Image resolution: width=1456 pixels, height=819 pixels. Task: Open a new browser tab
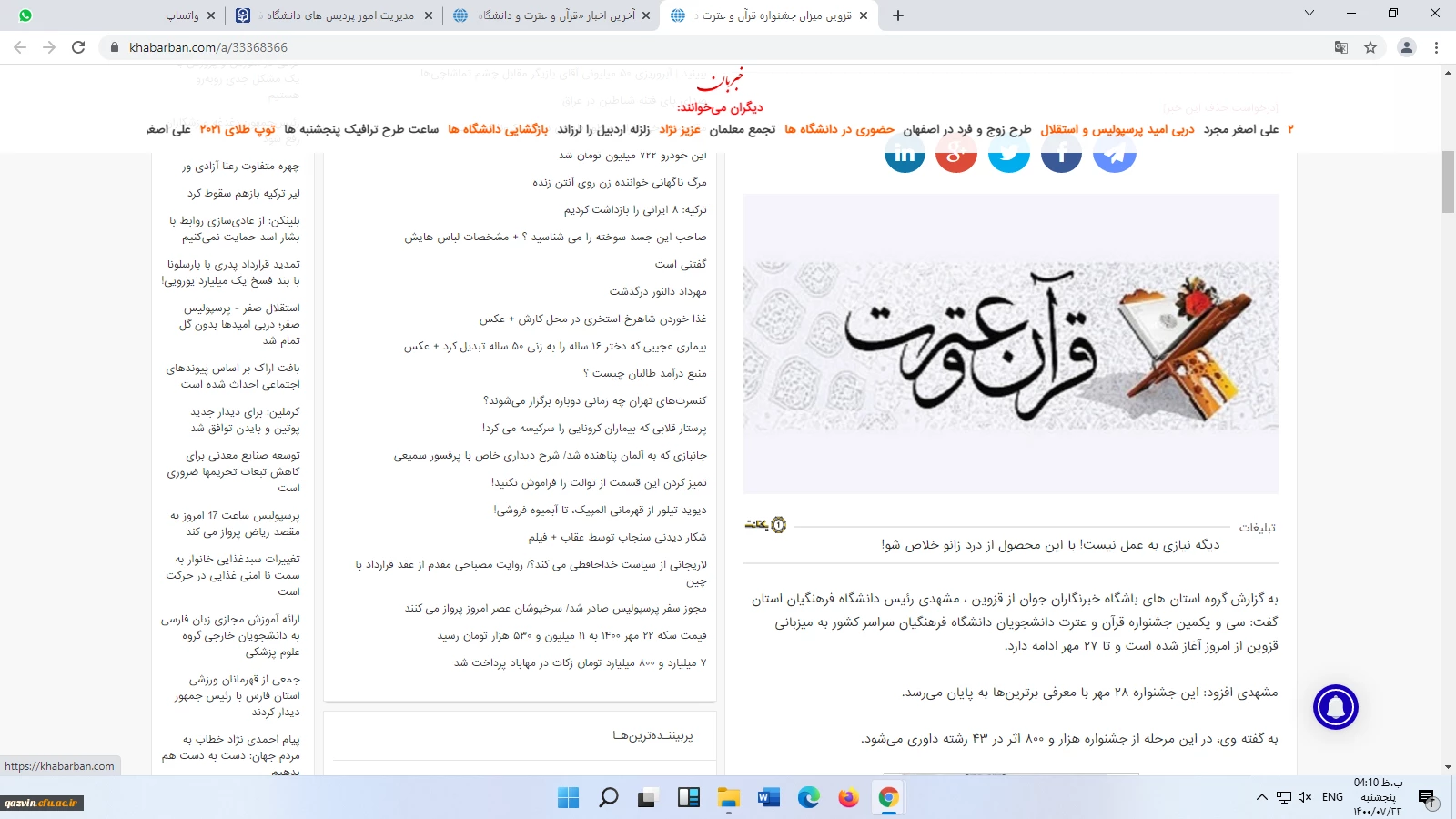(x=898, y=15)
